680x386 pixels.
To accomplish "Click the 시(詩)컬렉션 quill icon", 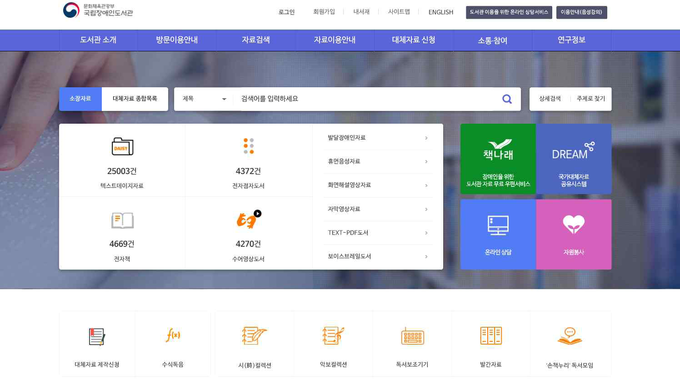I will [x=254, y=336].
